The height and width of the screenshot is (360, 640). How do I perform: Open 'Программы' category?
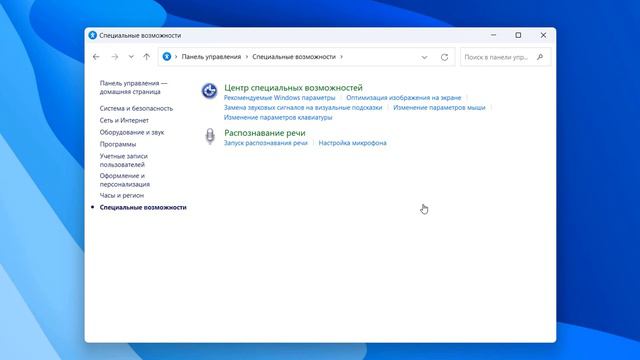pyautogui.click(x=118, y=144)
